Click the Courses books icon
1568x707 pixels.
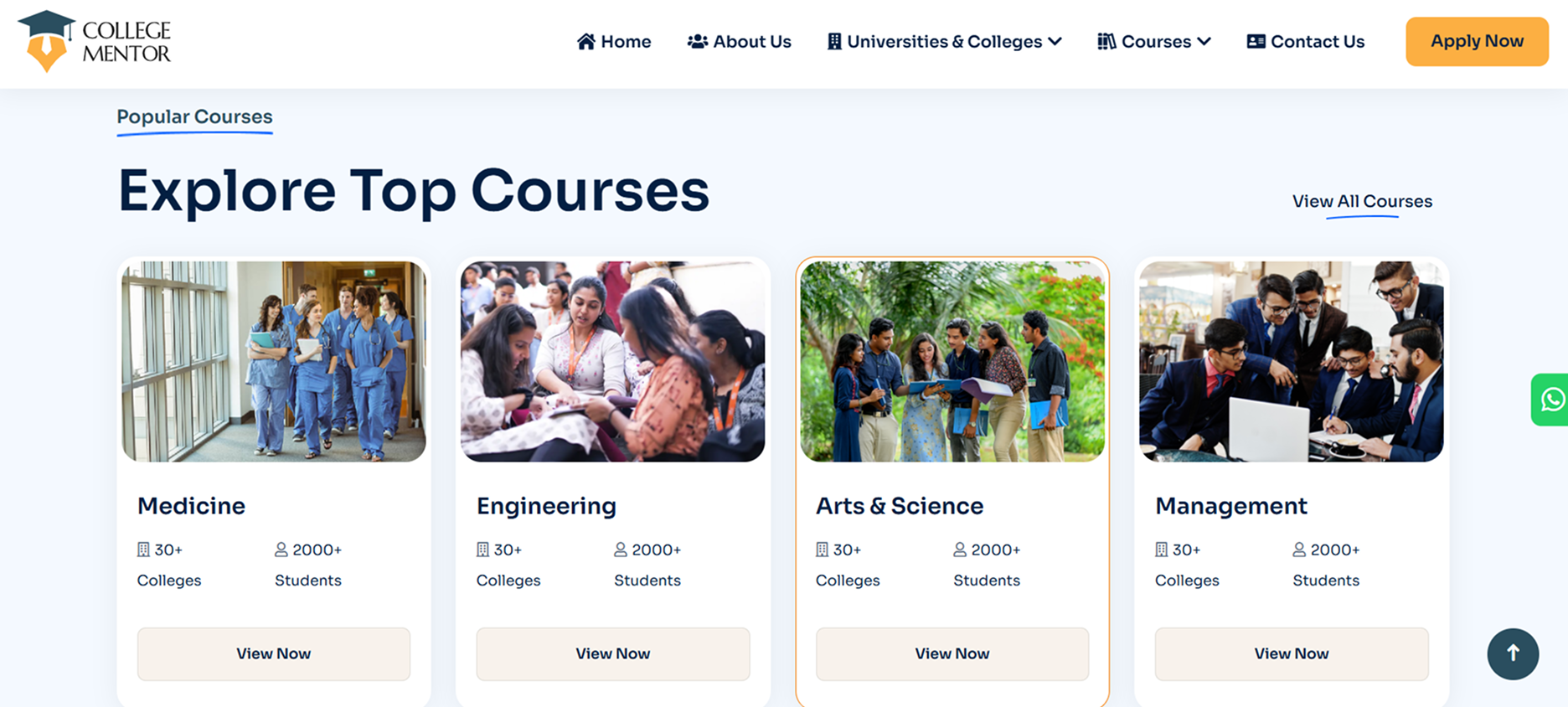click(x=1106, y=42)
